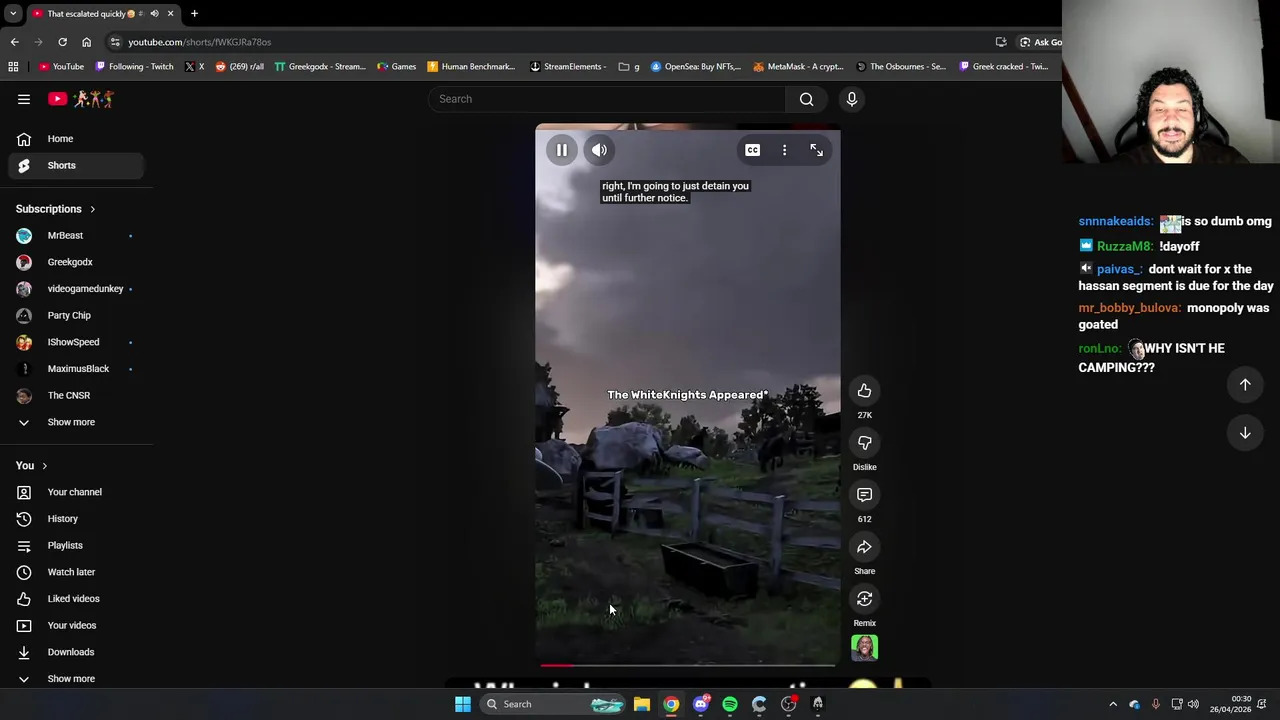Open the 612 comments panel
The width and height of the screenshot is (1280, 720).
[864, 495]
